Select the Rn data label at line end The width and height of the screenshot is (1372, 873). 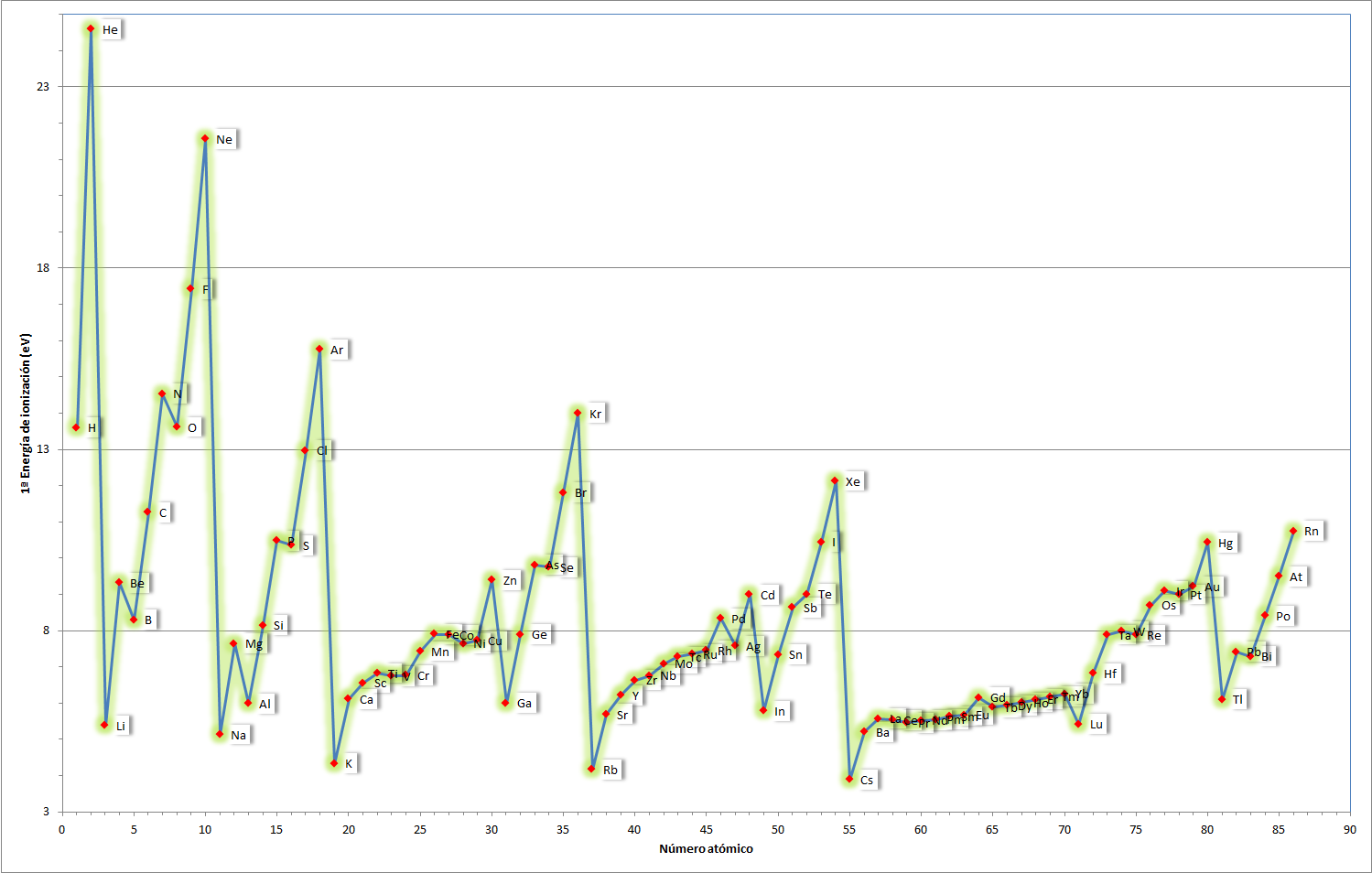pyautogui.click(x=1311, y=531)
